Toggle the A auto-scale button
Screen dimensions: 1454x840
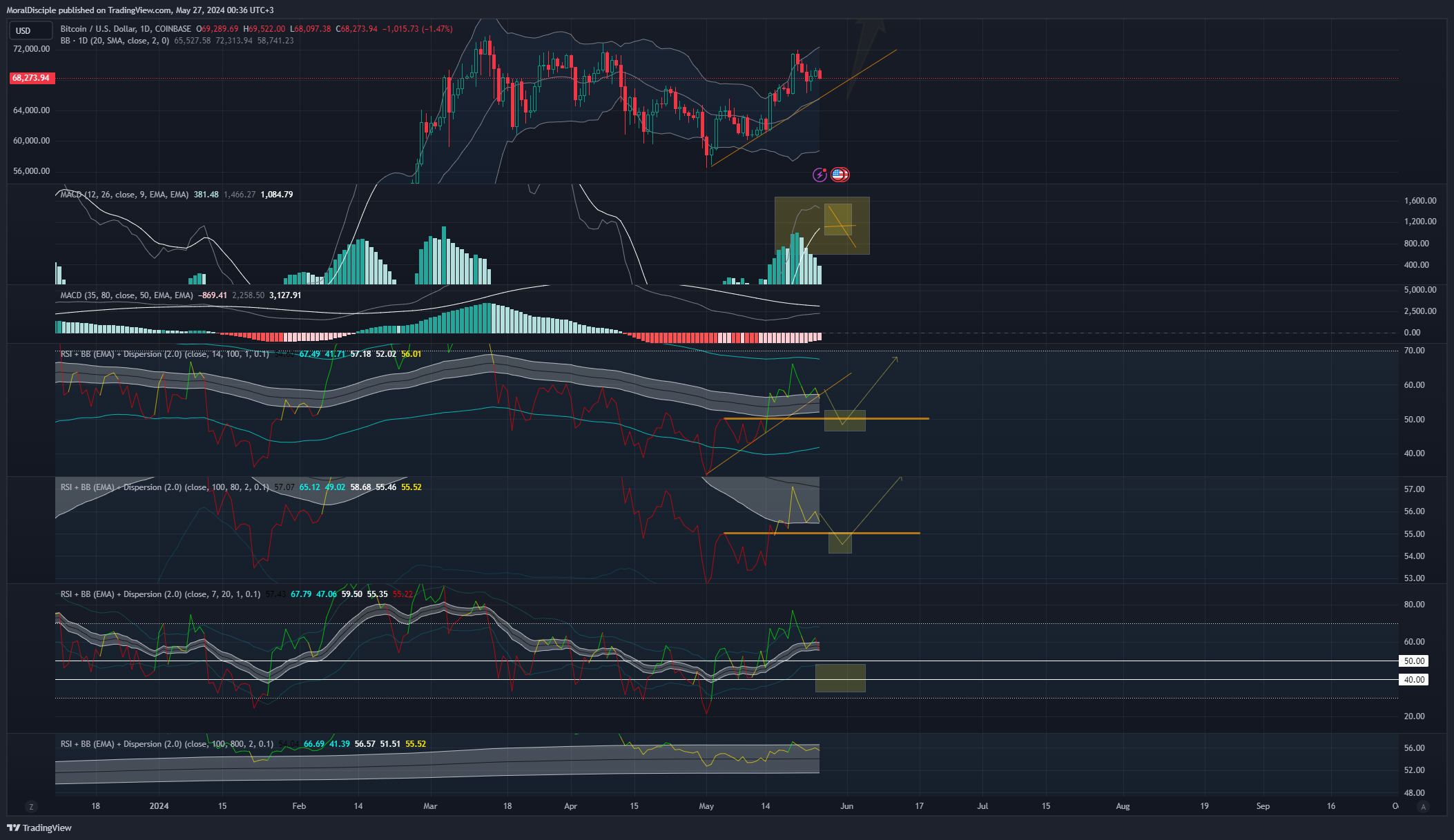(x=1423, y=806)
